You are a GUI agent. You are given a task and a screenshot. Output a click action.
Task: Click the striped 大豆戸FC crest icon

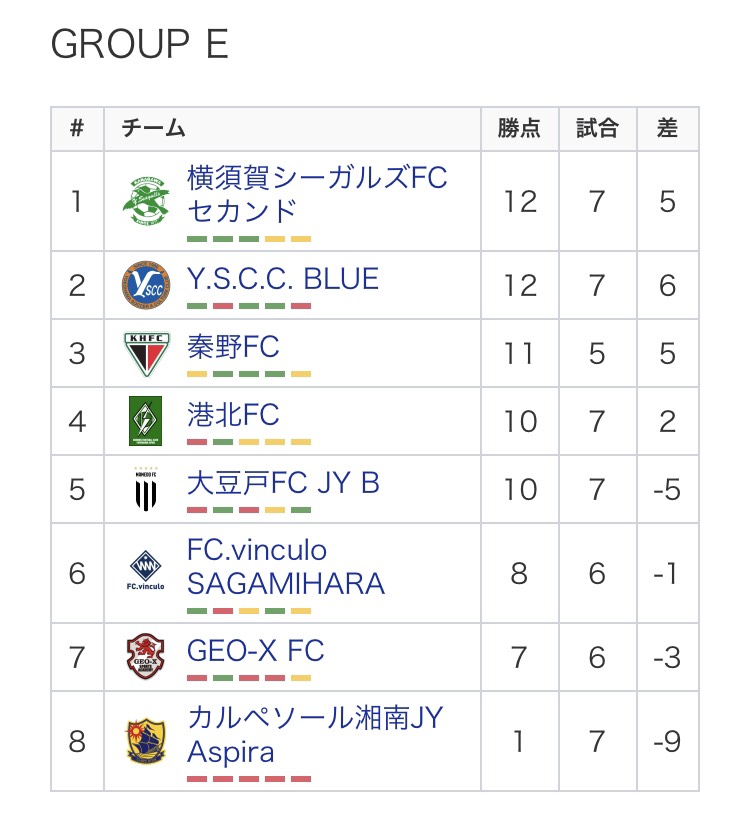coord(146,489)
